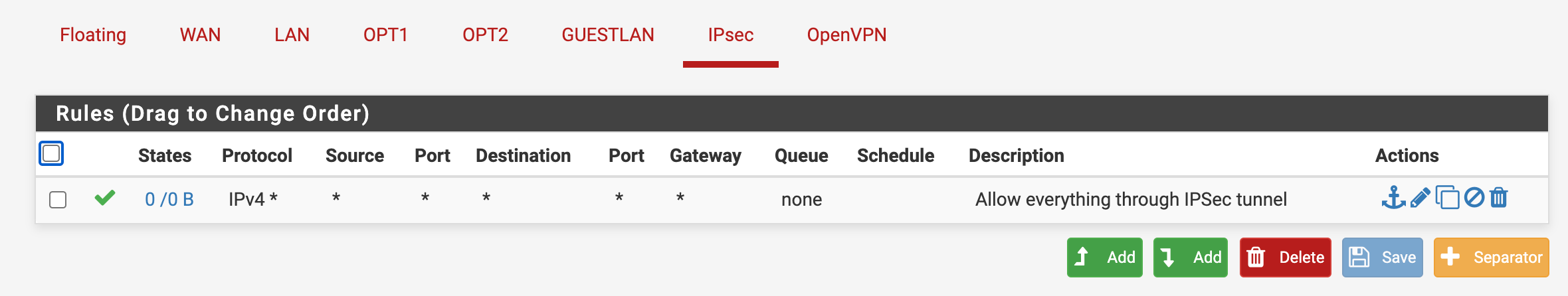Viewport: 1568px width, 296px height.
Task: Select the Allow everything rule checkbox
Action: [x=58, y=199]
